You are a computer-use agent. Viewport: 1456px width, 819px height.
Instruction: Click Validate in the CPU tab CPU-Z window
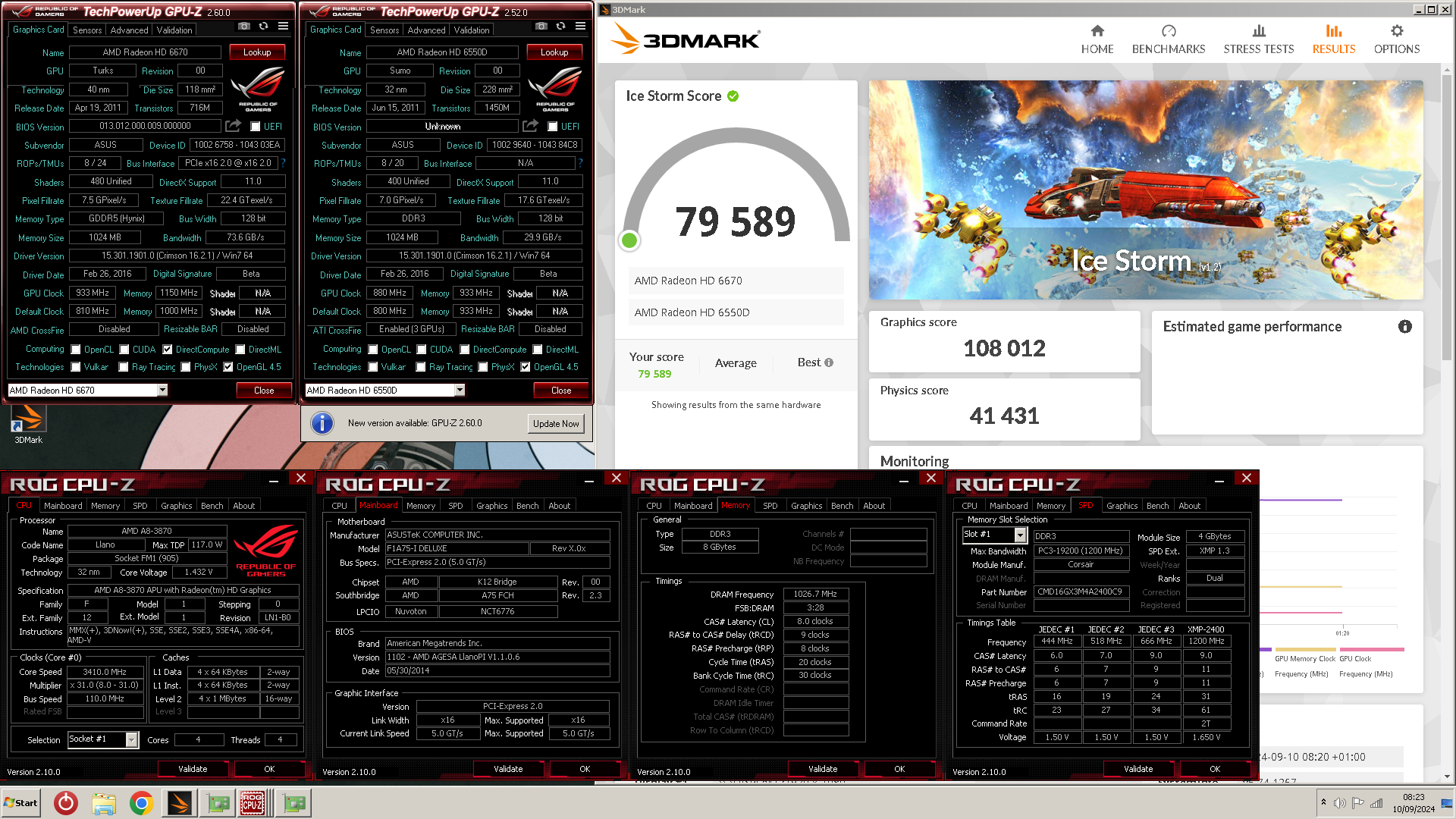click(x=193, y=769)
